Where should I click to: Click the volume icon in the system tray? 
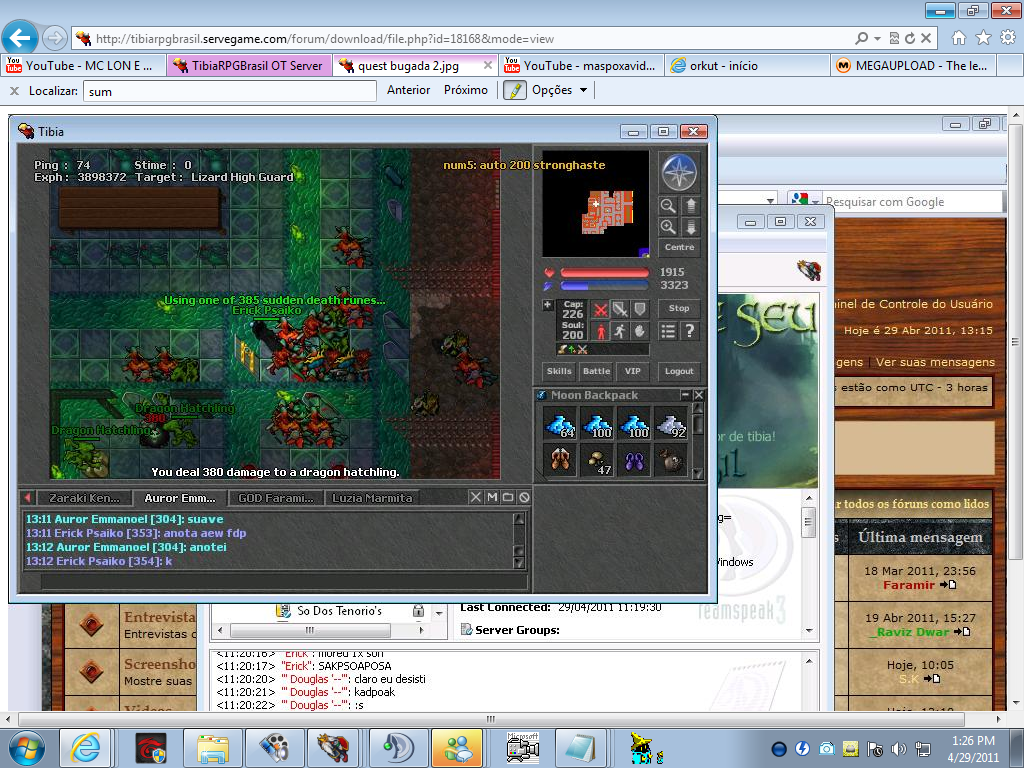click(899, 749)
